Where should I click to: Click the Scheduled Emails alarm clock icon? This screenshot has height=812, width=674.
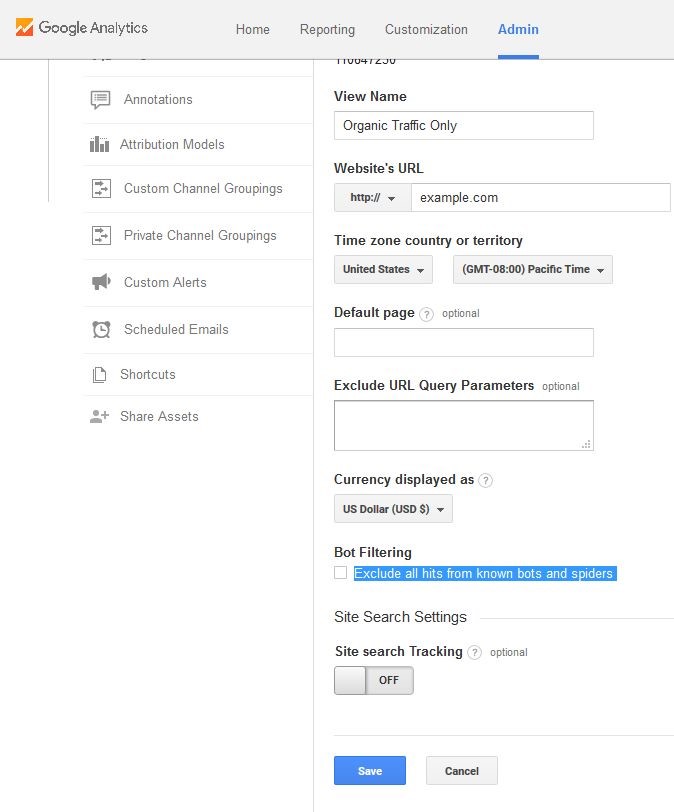point(101,329)
